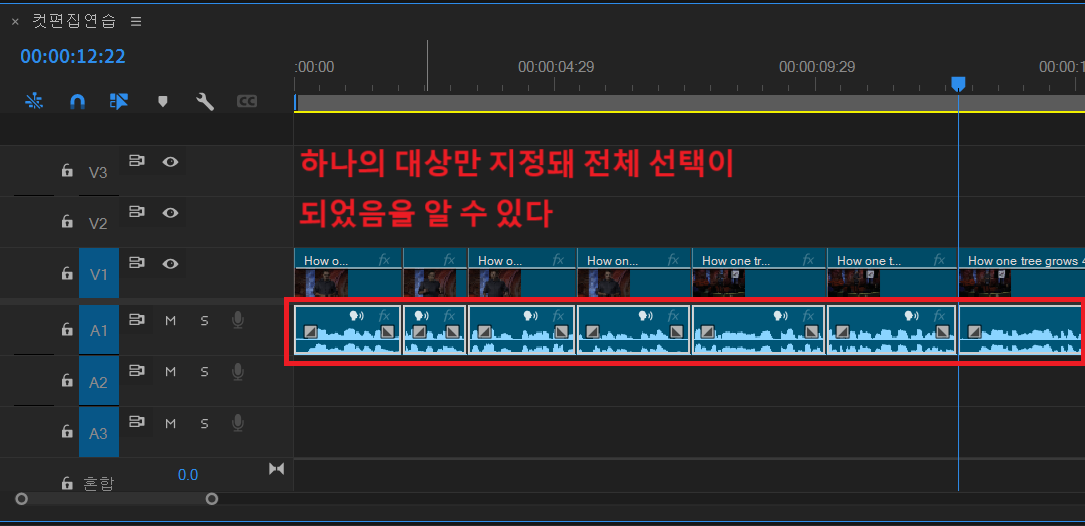Screen dimensions: 1085x526
Task: Solo track A1
Action: (204, 320)
